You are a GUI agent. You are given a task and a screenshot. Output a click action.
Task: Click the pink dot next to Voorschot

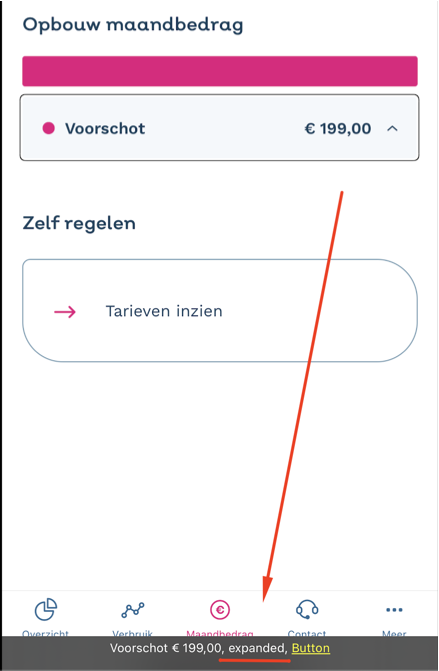(49, 128)
